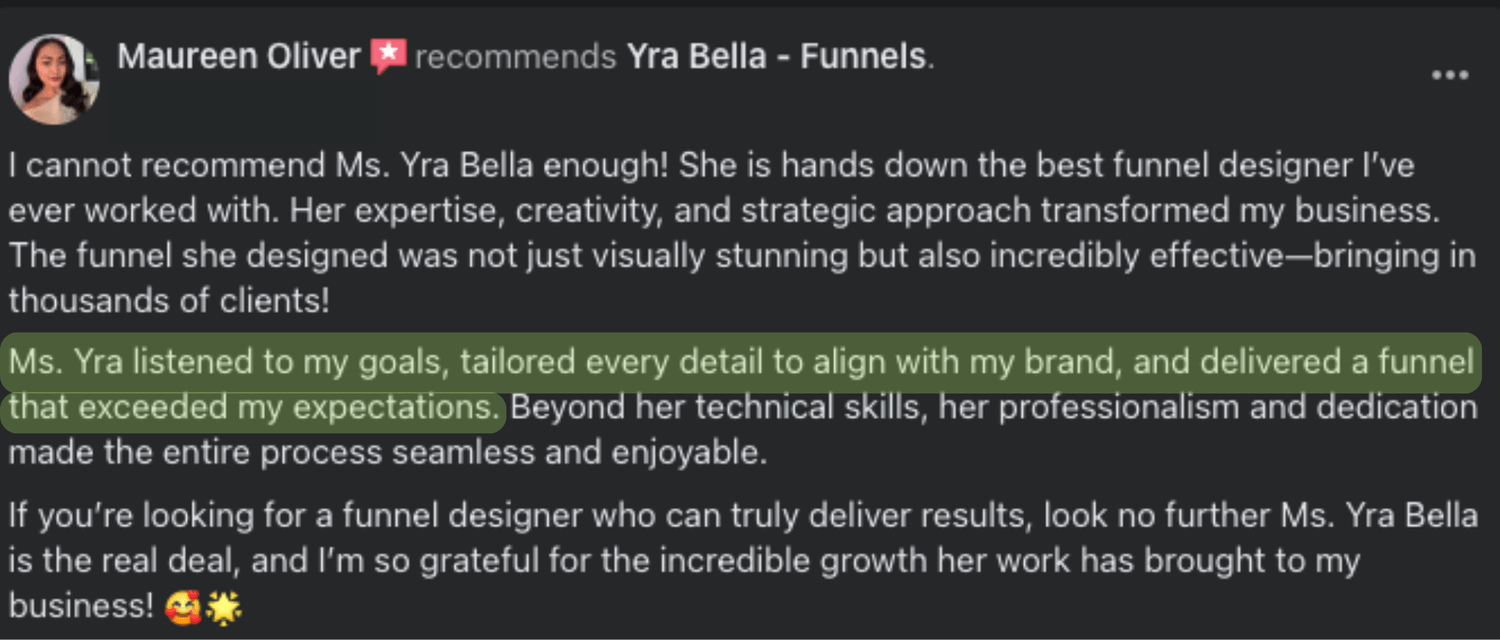
Task: Click the pink recommendation star badge
Action: click(388, 57)
